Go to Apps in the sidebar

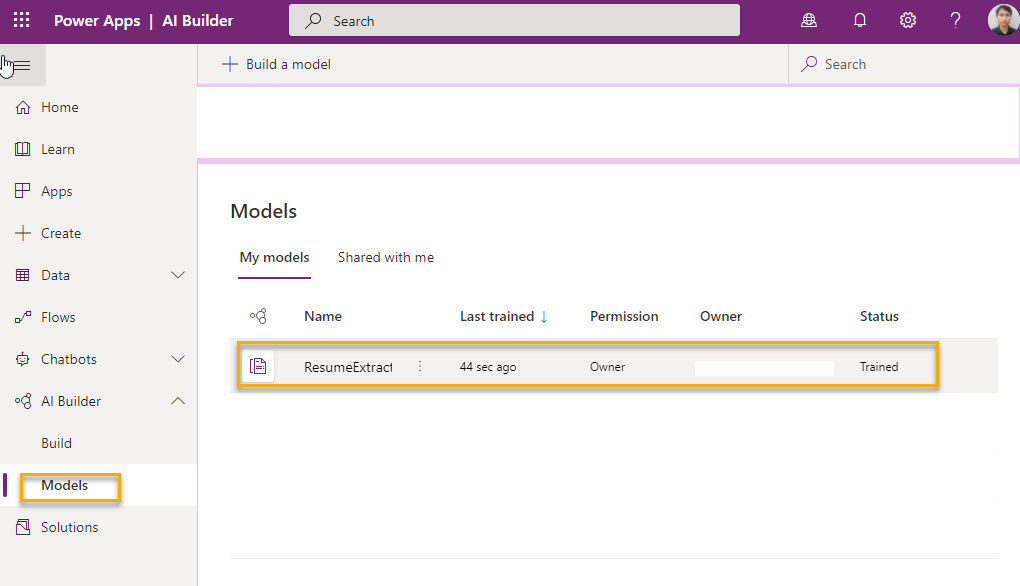coord(57,191)
